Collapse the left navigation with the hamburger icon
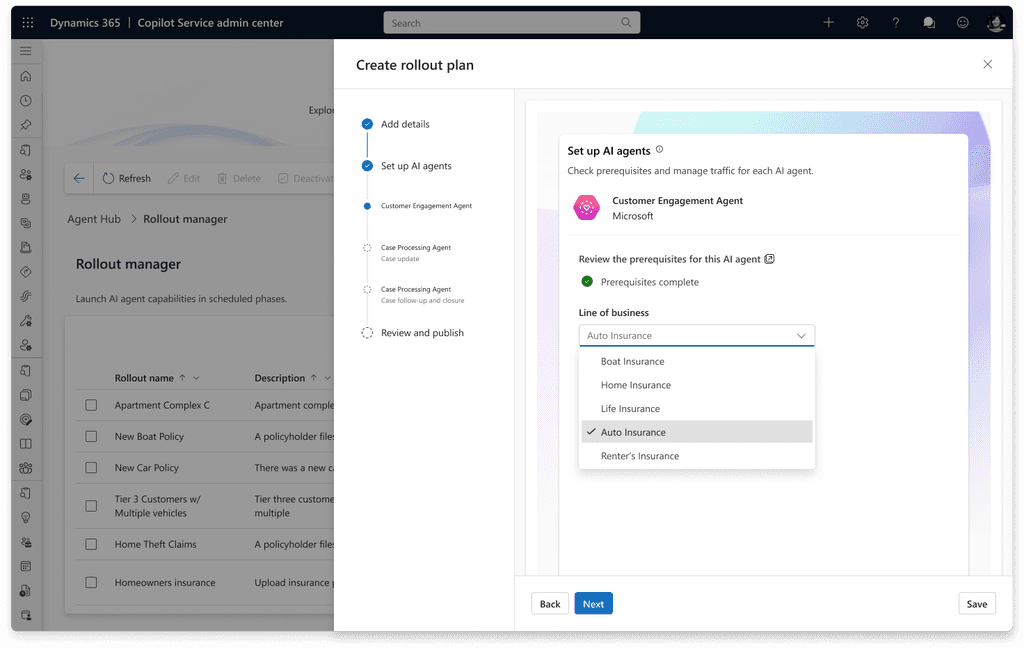 coord(26,51)
